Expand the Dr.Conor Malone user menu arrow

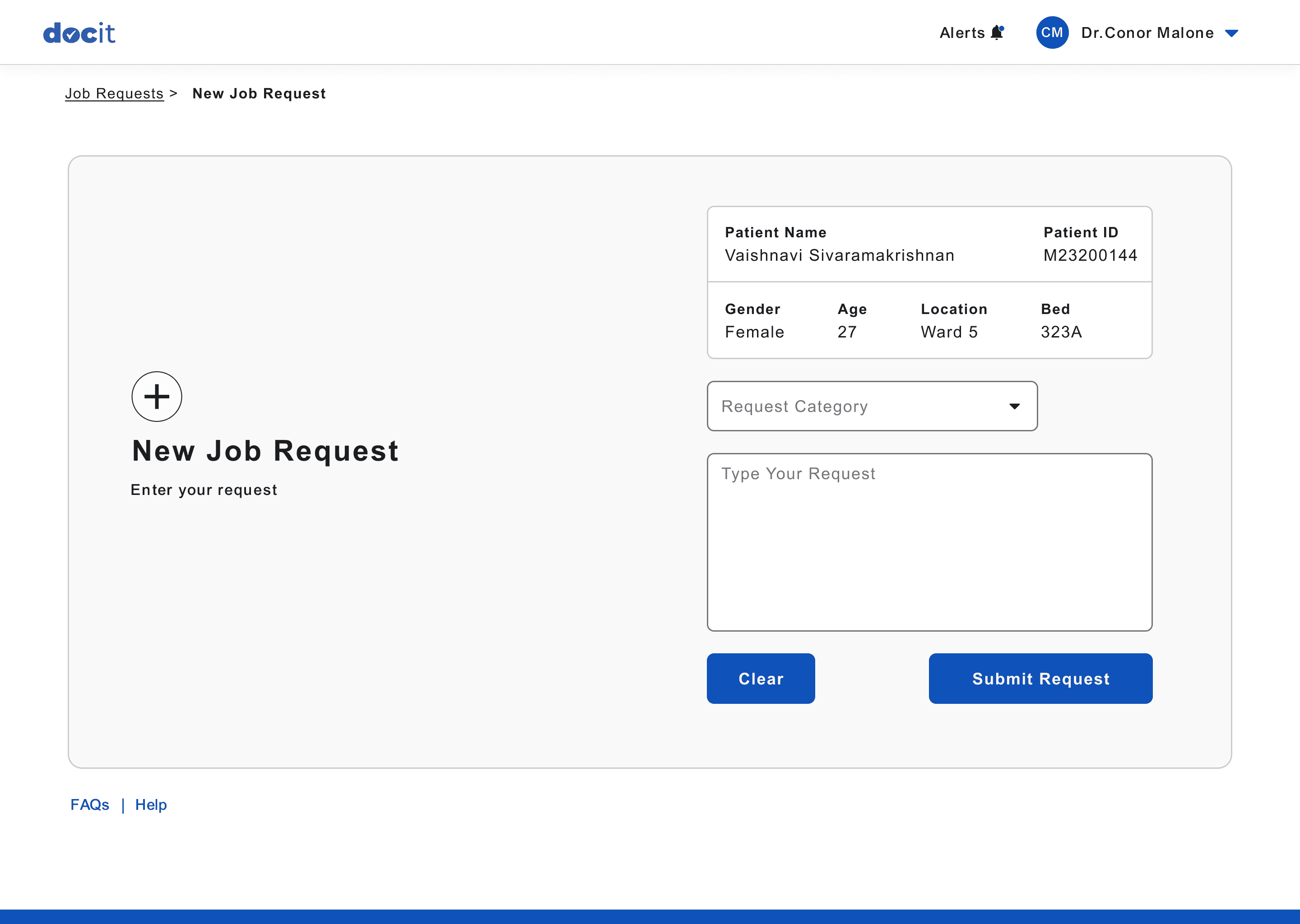click(1232, 33)
